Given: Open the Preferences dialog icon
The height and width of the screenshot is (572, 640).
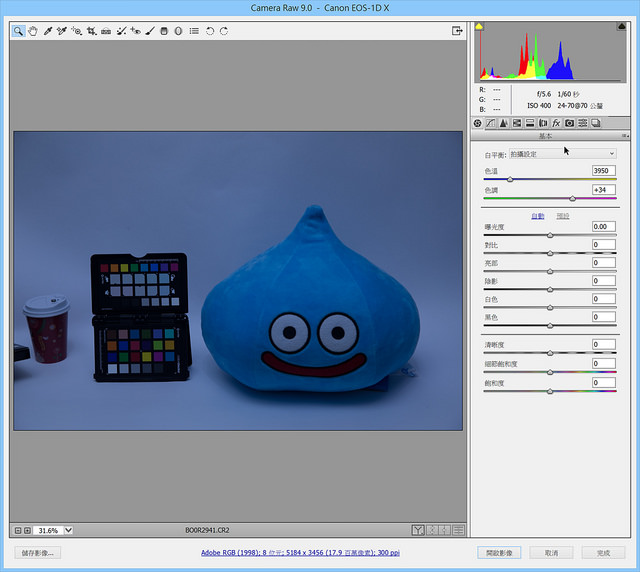Looking at the screenshot, I should click(x=194, y=31).
